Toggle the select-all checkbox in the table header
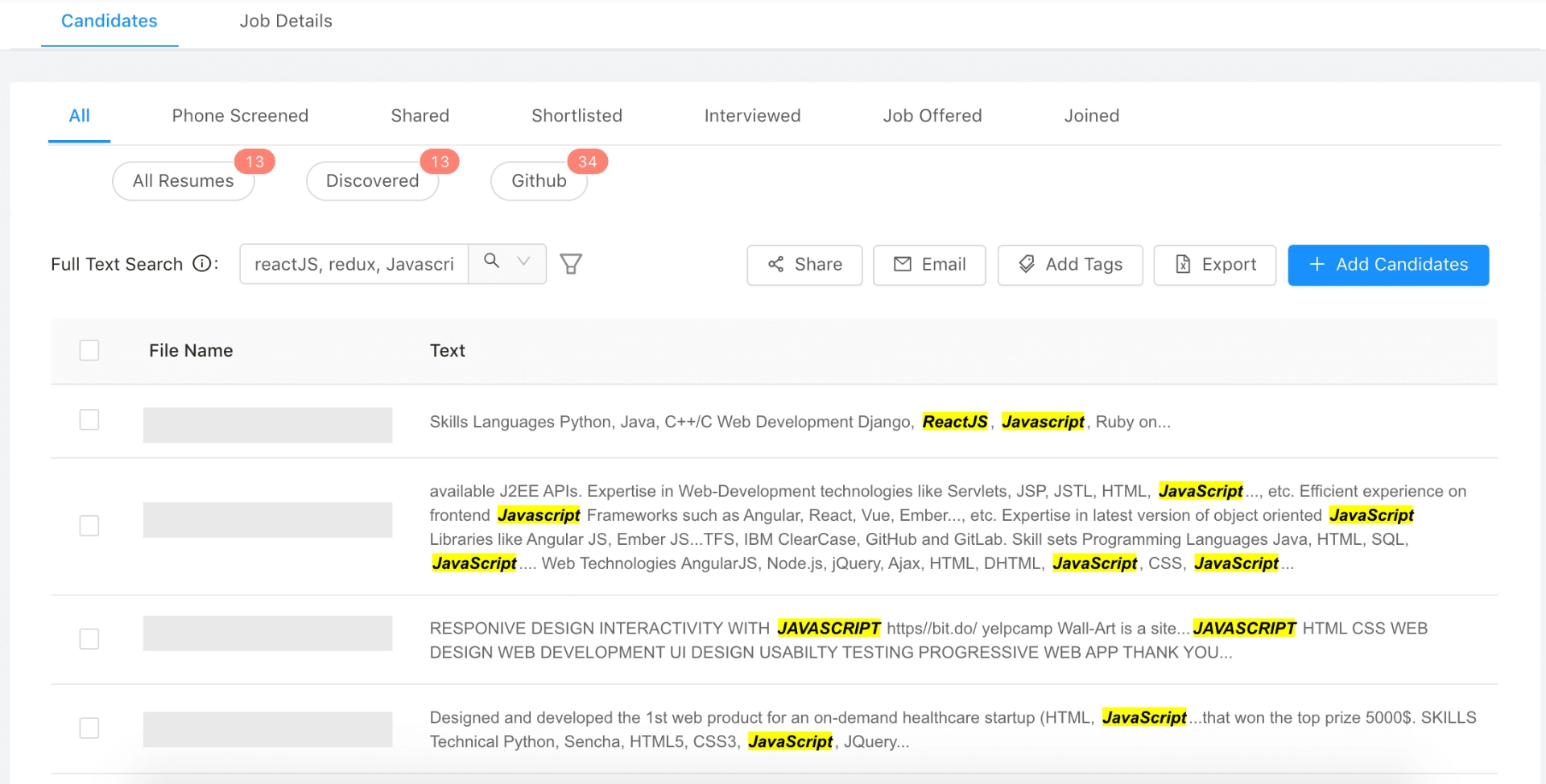Screen dimensions: 1546x784 tap(89, 350)
